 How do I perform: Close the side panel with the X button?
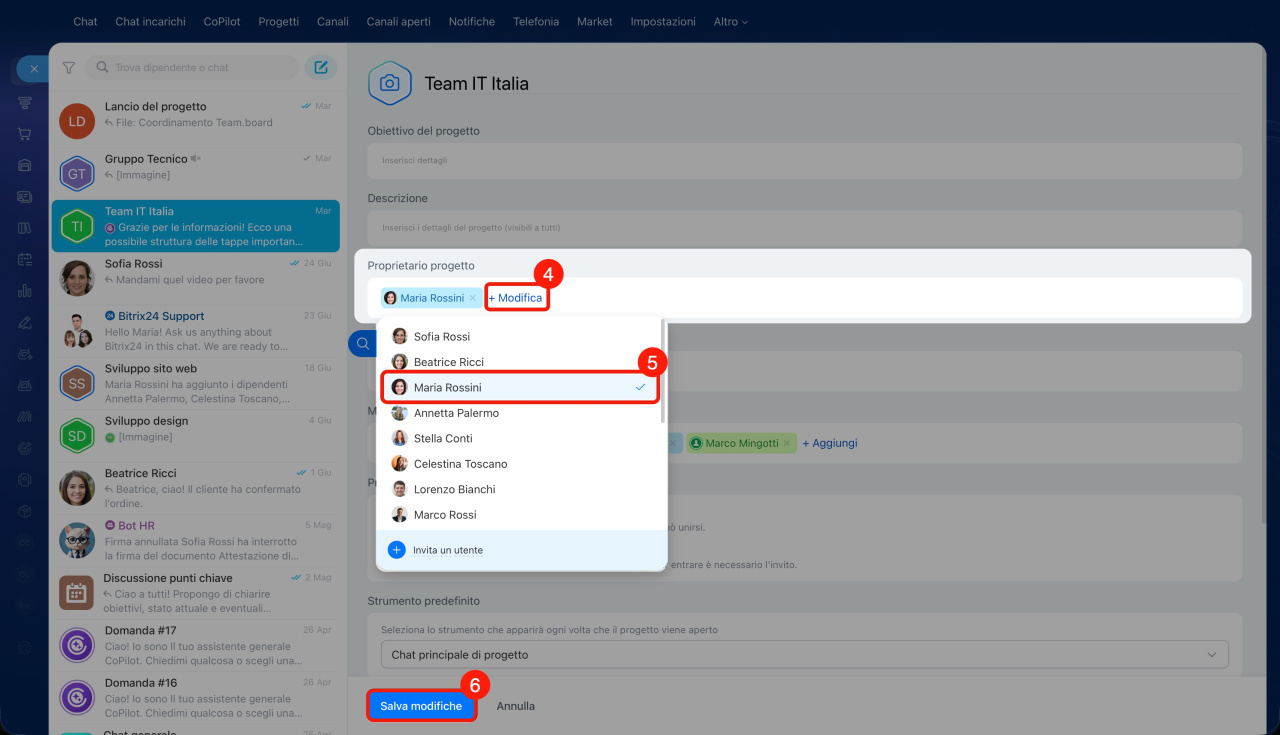34,69
